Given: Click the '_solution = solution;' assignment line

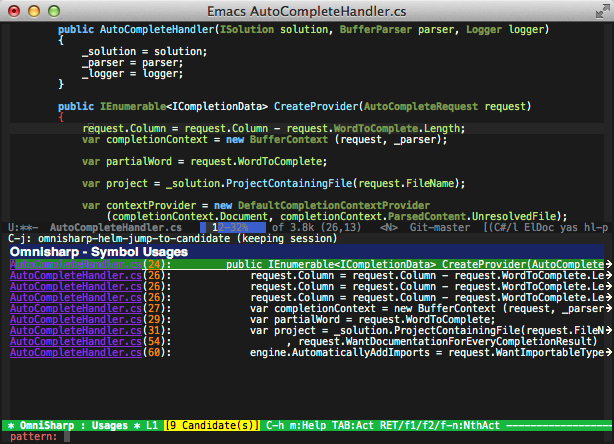Looking at the screenshot, I should point(144,52).
